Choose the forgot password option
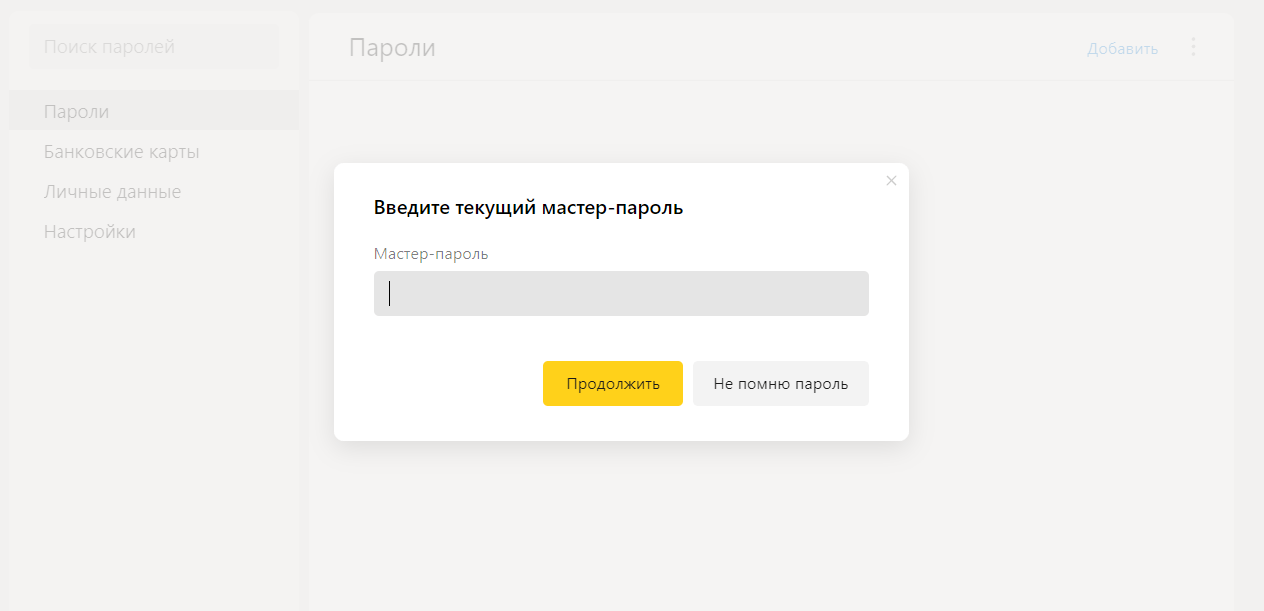Screen dimensions: 1264x611 (780, 384)
